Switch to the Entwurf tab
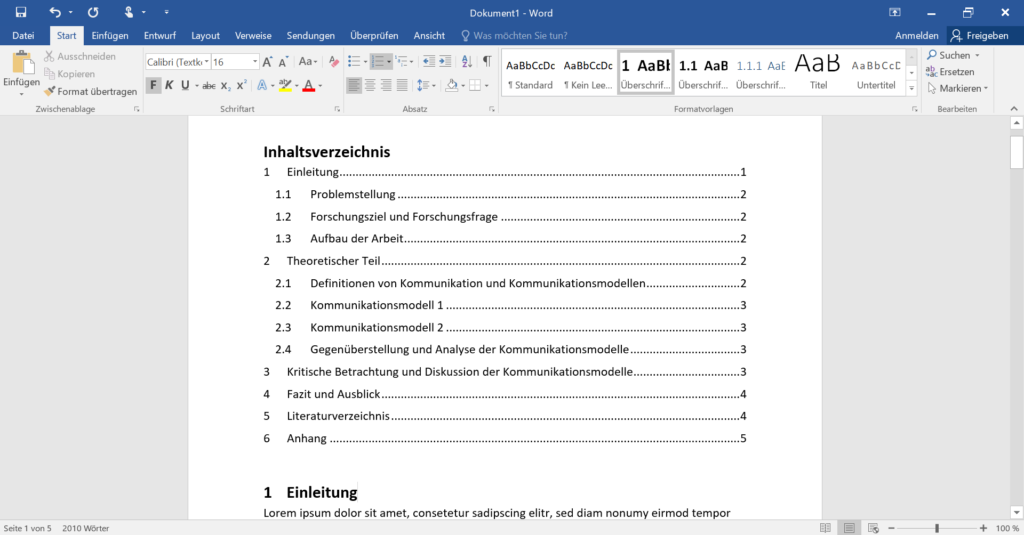 coord(160,35)
